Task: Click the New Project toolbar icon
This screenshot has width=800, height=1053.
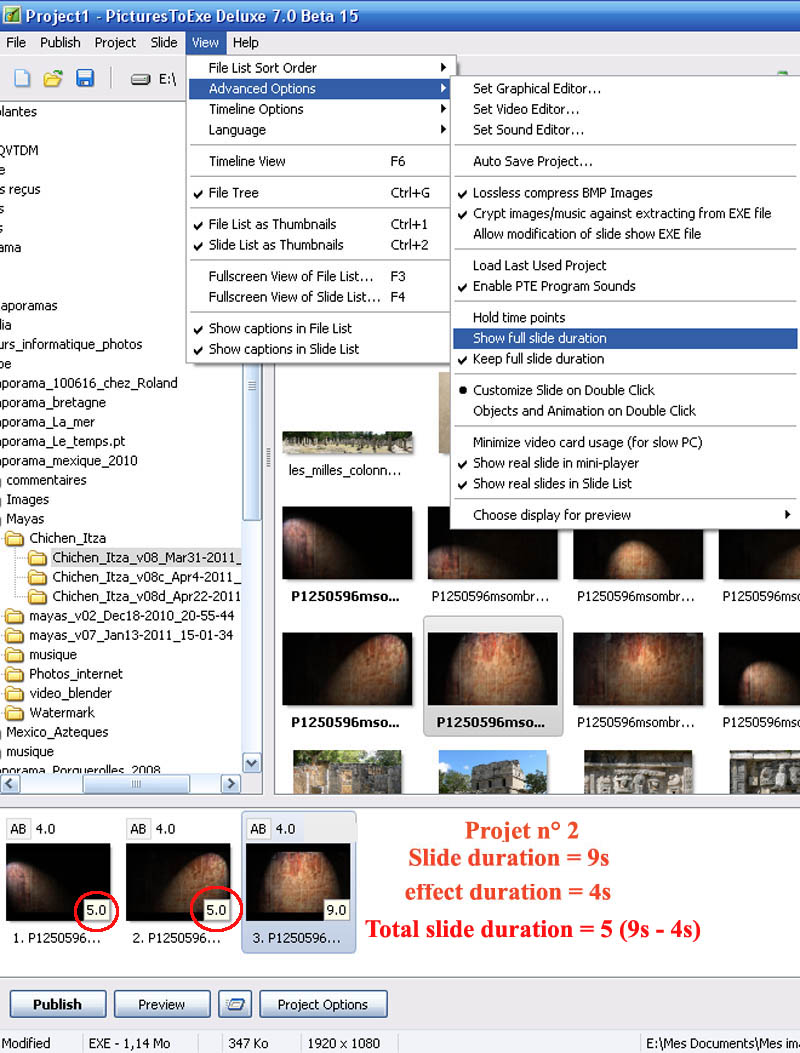Action: point(22,78)
